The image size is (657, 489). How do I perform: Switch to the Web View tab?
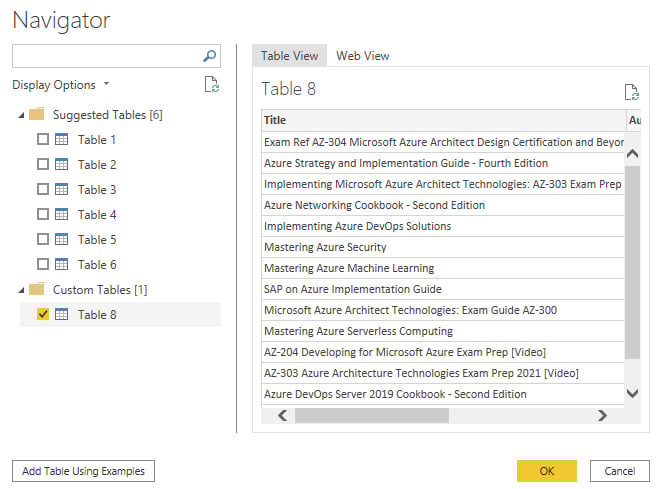click(363, 56)
